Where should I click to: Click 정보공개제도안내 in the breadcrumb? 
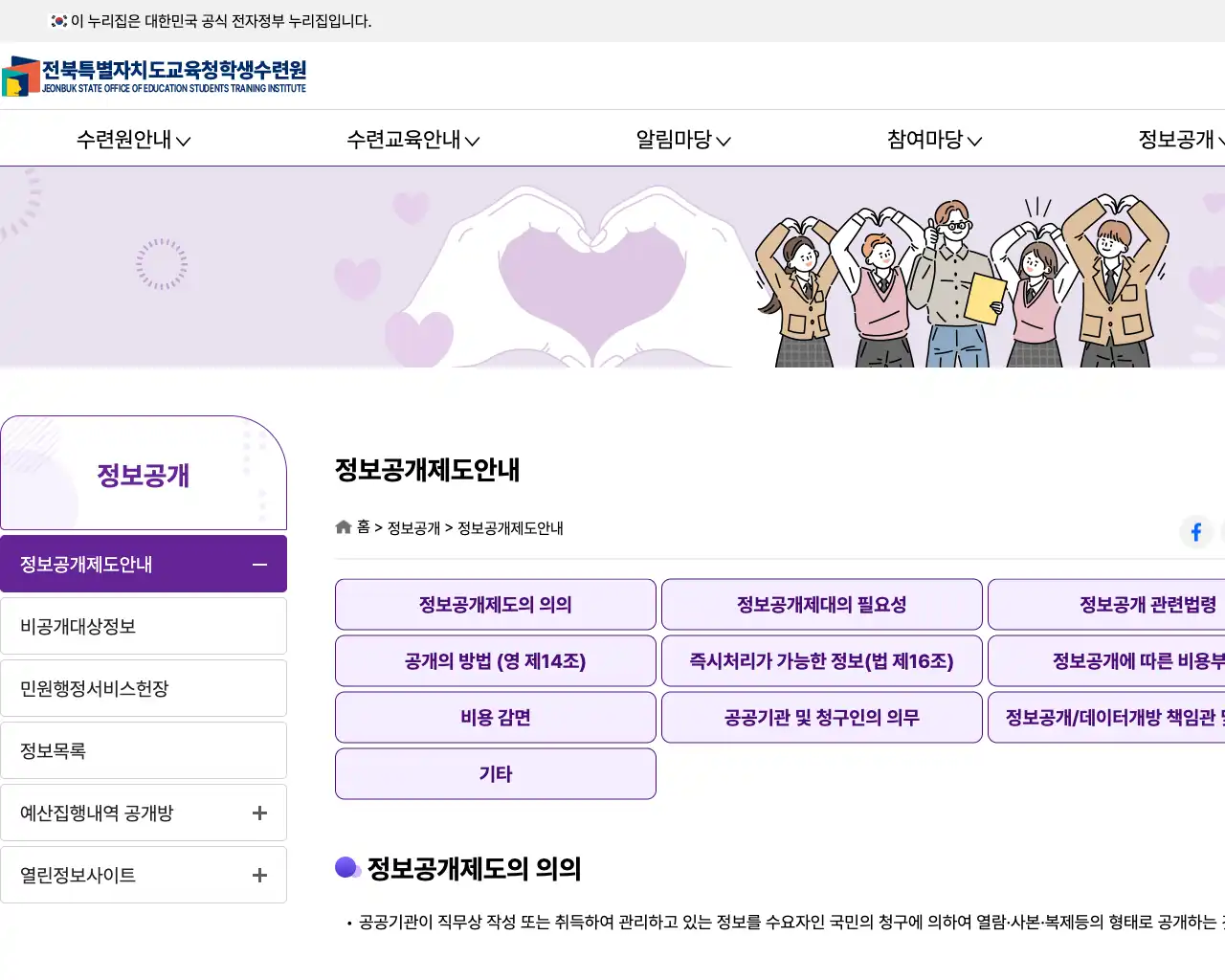coord(510,528)
